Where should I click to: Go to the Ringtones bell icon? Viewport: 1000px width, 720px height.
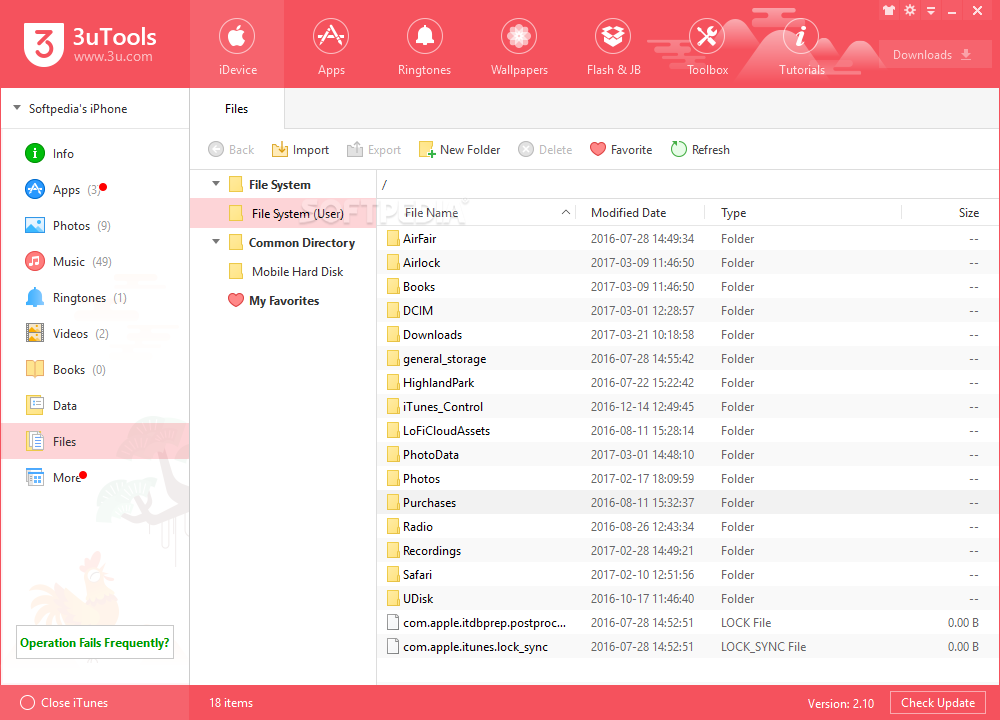tap(425, 37)
